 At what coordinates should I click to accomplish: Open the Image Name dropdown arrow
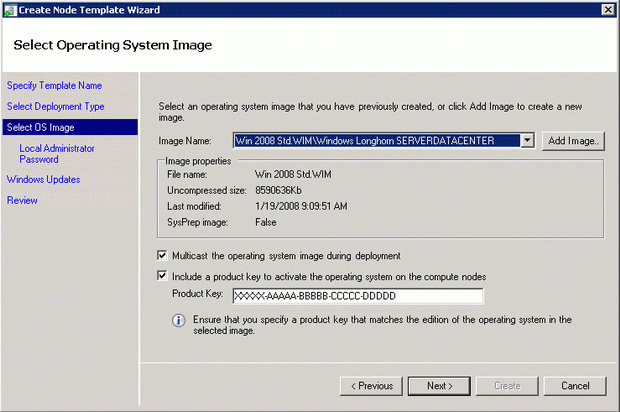(528, 141)
